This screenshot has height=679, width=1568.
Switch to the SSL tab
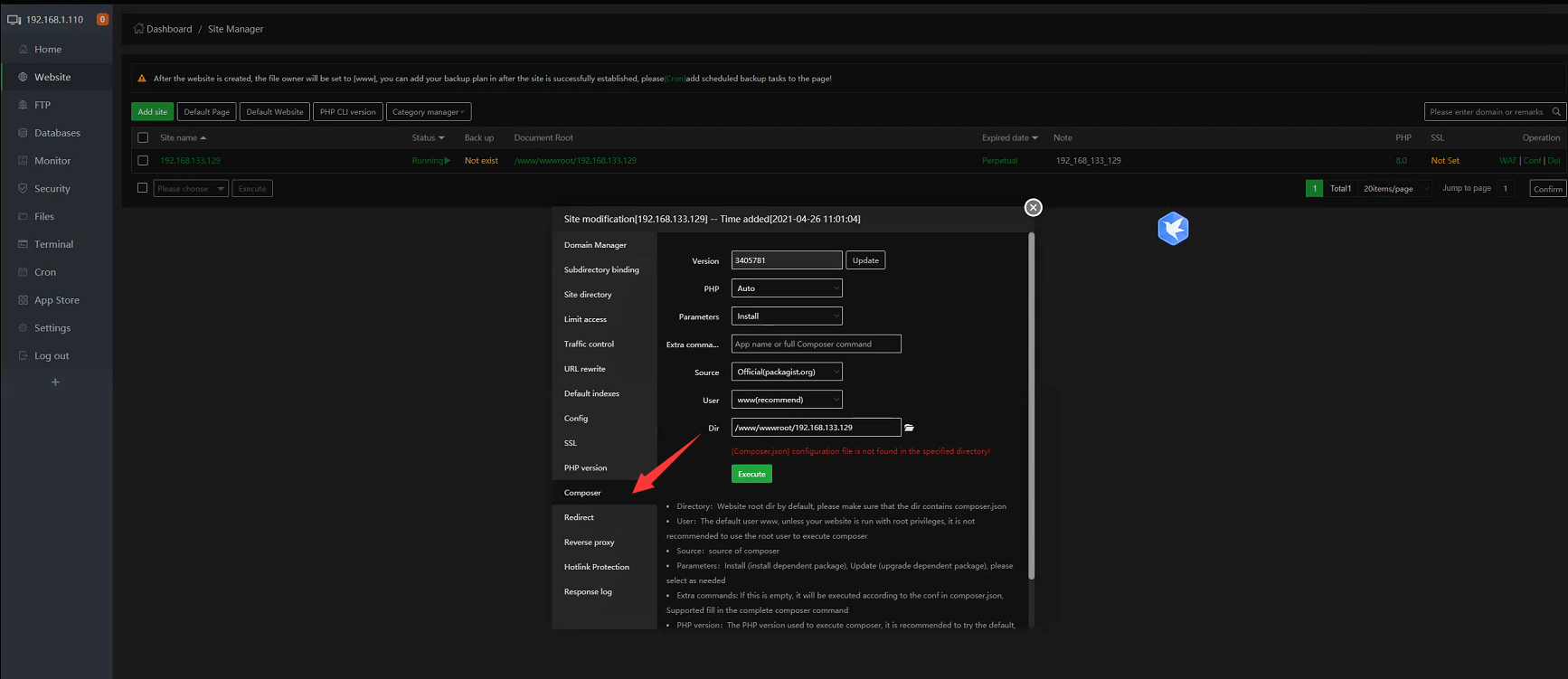click(571, 443)
